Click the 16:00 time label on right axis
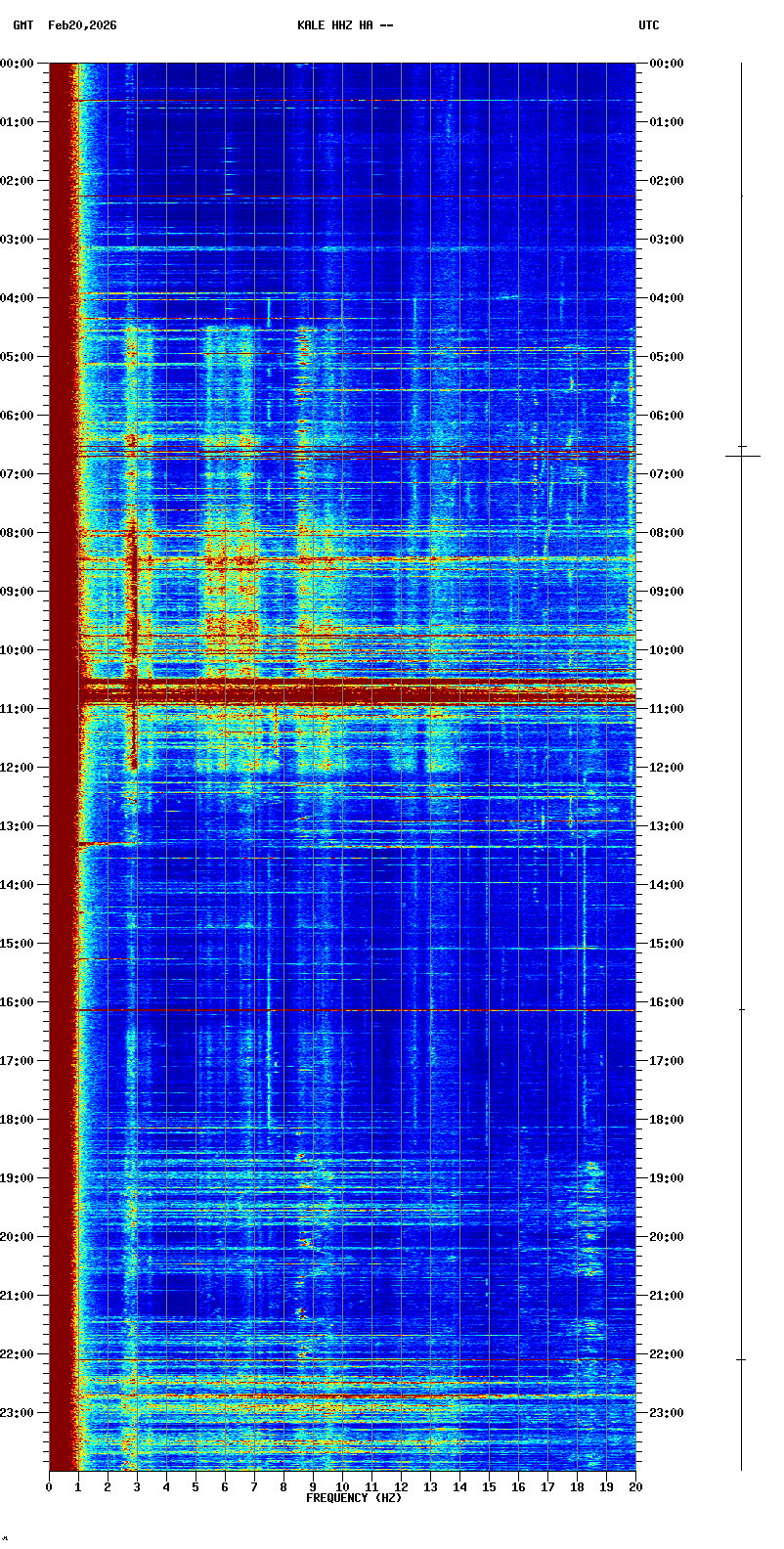This screenshot has width=784, height=1549. pos(665,1002)
